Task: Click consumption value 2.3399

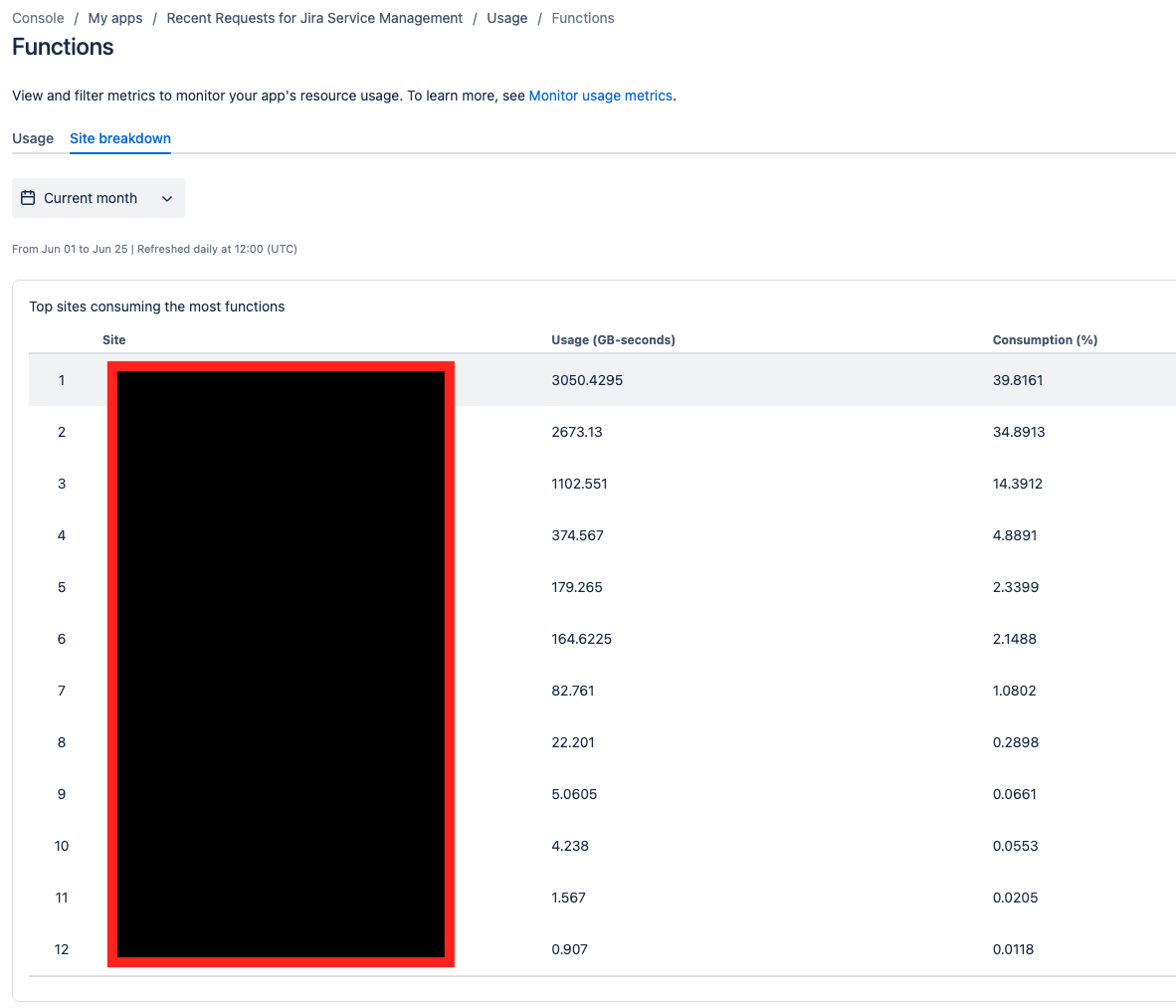Action: [1016, 587]
